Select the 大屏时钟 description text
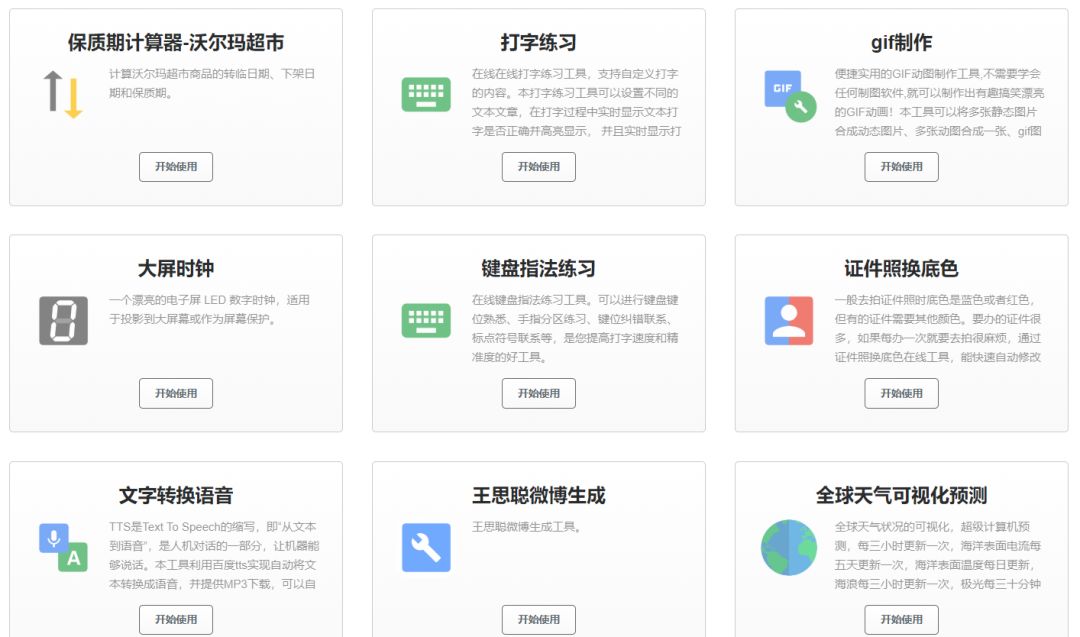The height and width of the screenshot is (637, 1080). coord(210,309)
